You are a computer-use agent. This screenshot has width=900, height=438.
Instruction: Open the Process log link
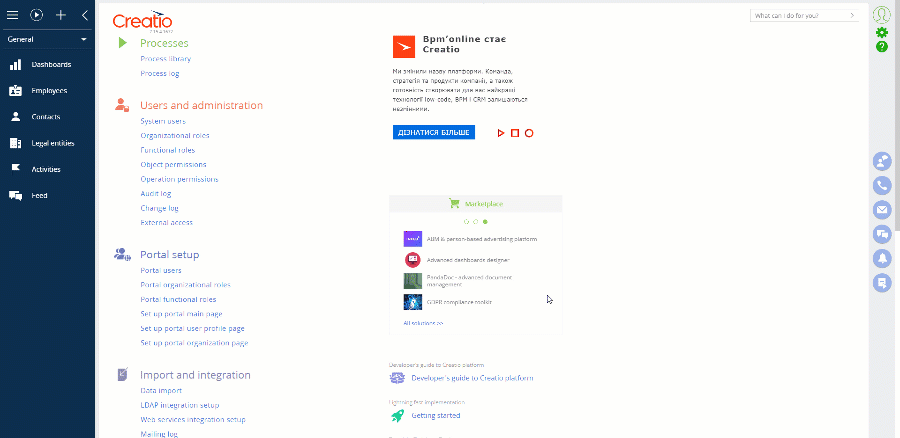160,73
